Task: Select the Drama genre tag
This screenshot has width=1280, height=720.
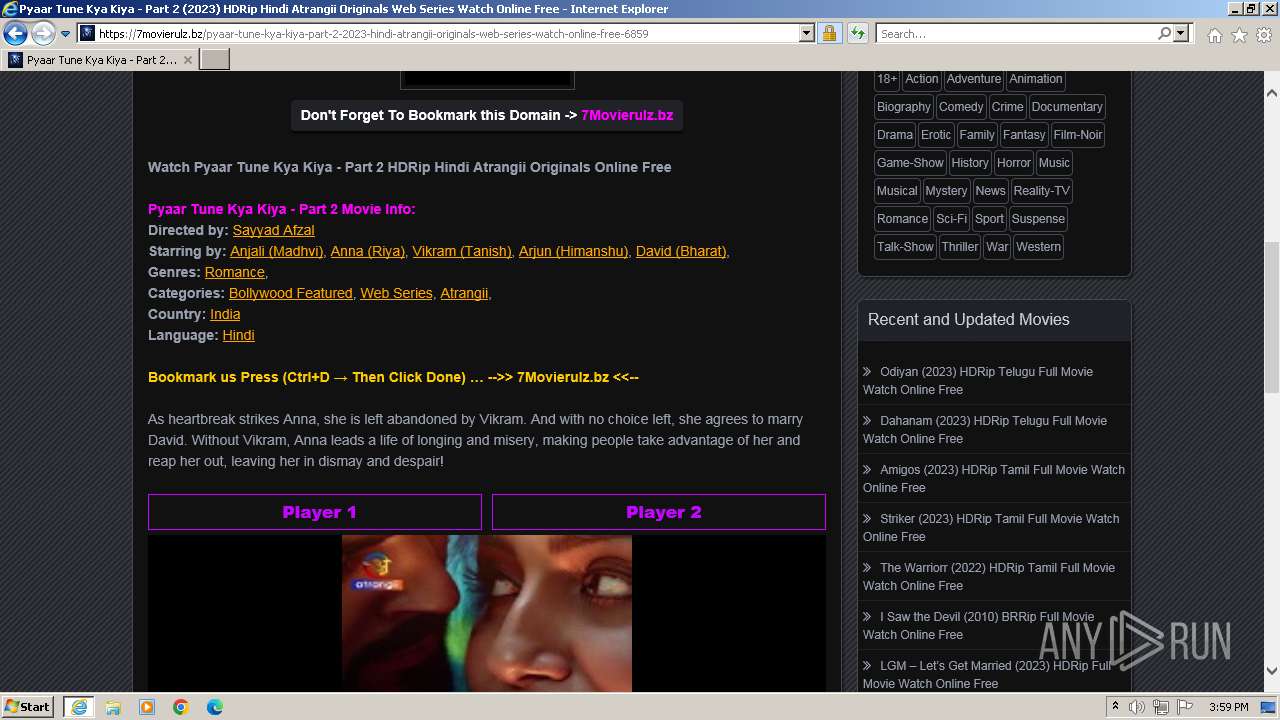Action: click(x=895, y=135)
